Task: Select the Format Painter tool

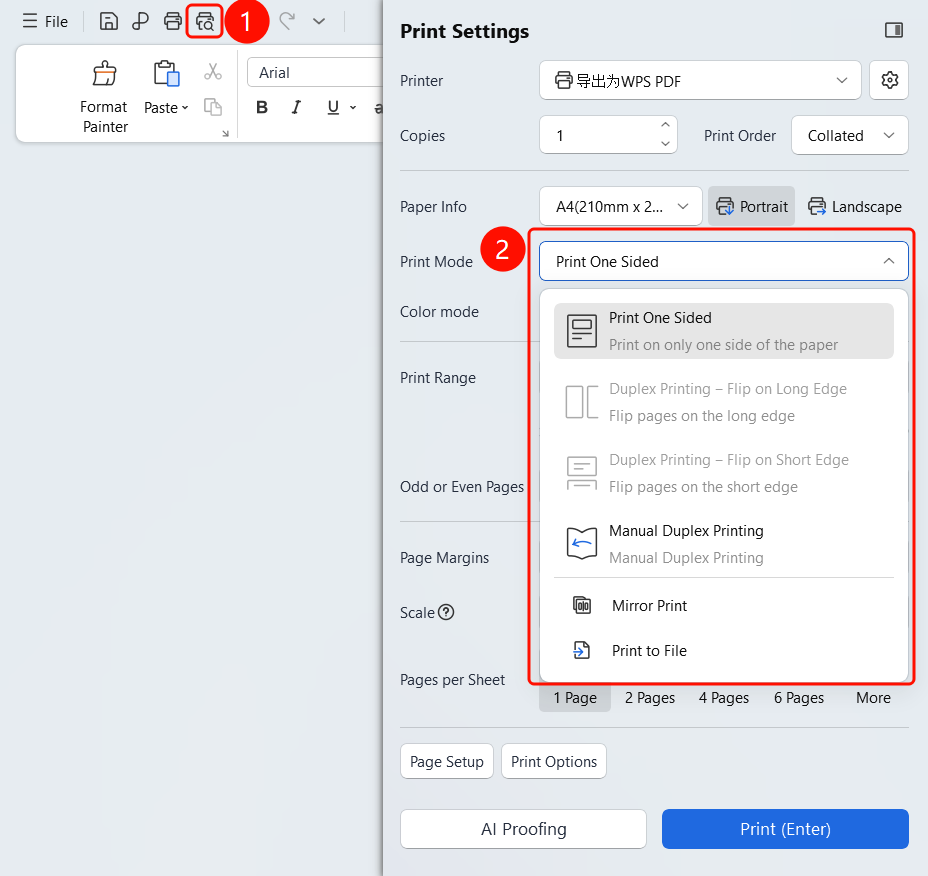Action: (105, 97)
